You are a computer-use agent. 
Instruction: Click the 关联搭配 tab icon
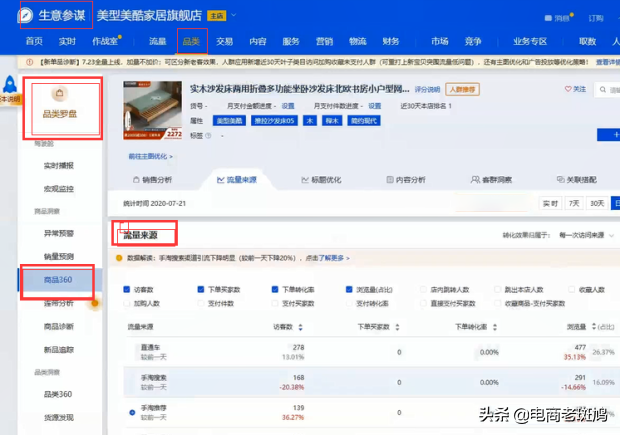point(560,180)
